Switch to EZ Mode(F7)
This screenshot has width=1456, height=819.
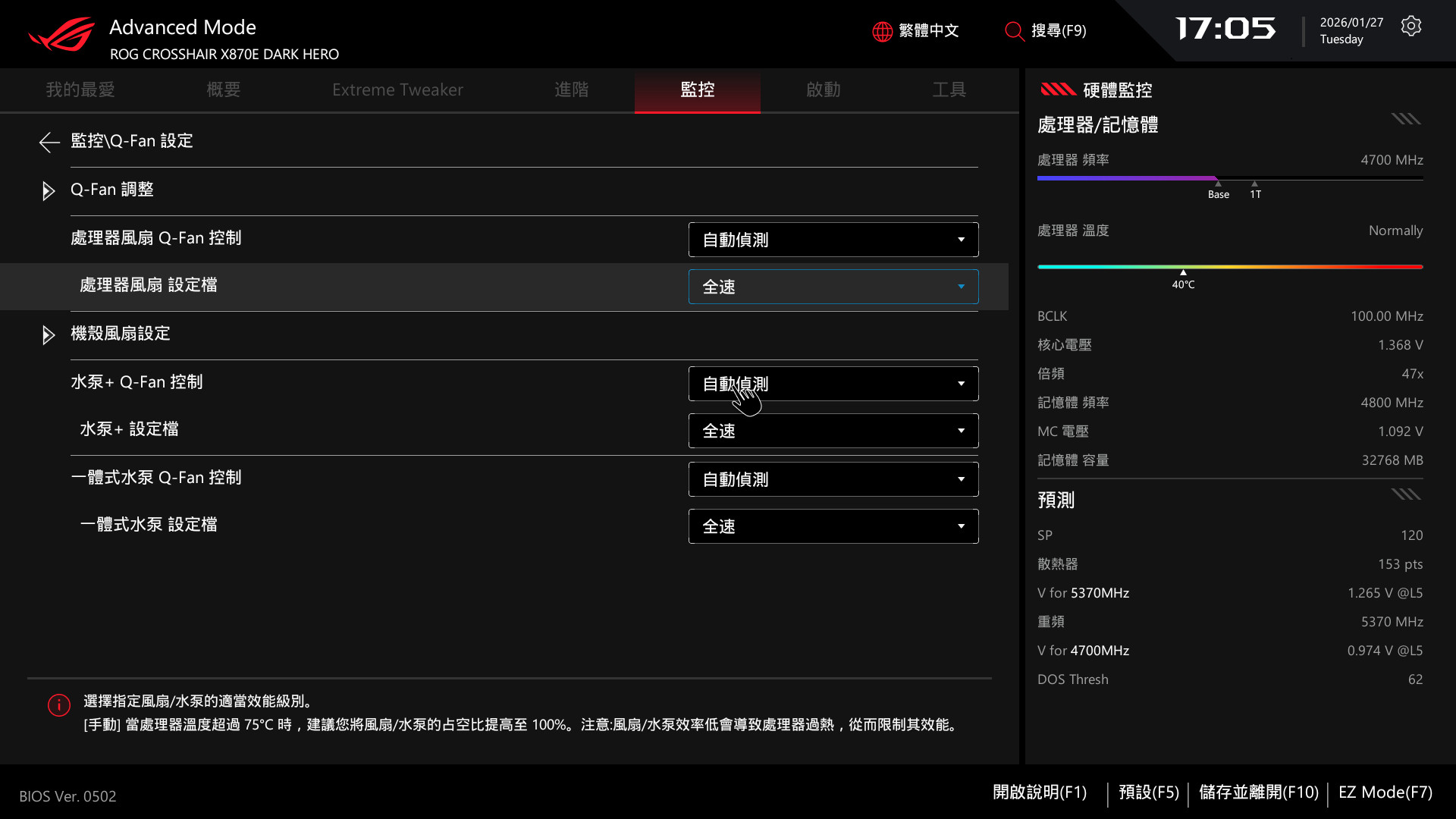click(1385, 792)
